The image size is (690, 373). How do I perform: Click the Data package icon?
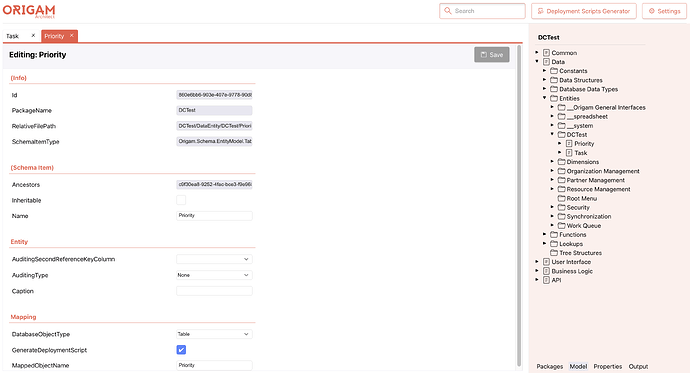[x=546, y=62]
